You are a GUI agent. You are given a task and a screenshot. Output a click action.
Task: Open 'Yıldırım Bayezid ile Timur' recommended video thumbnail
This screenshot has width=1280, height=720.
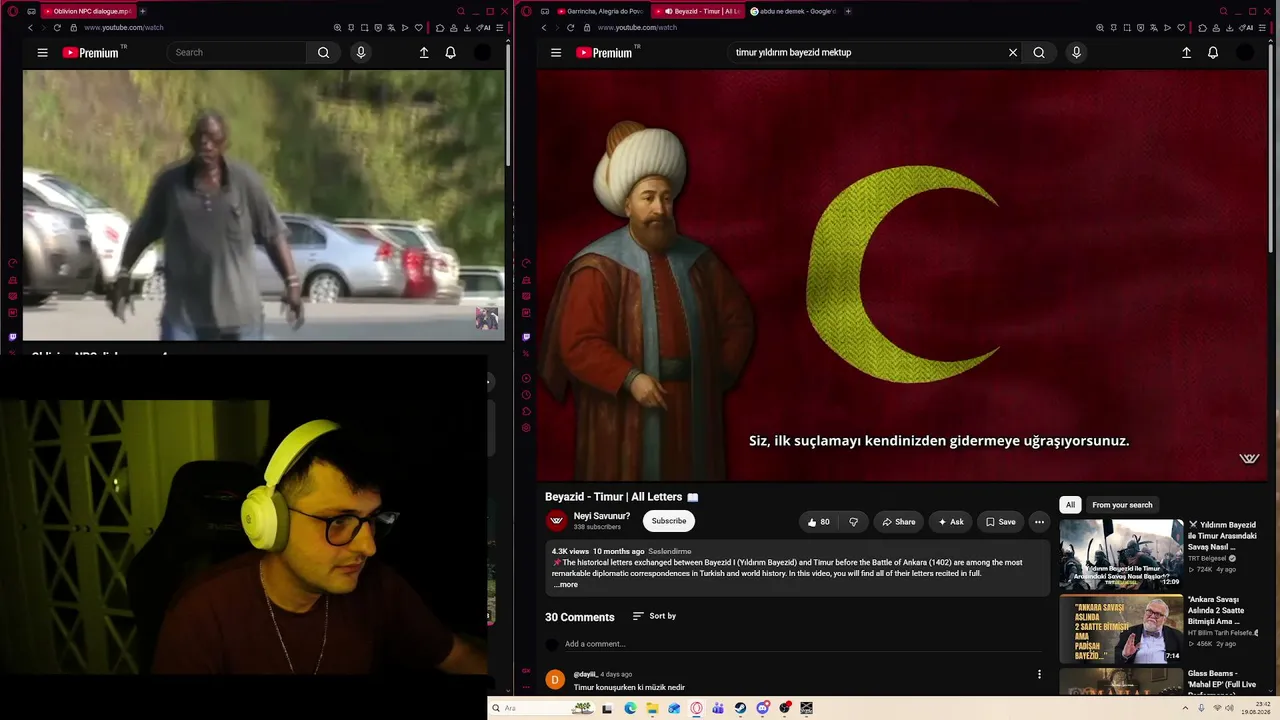pos(1121,554)
